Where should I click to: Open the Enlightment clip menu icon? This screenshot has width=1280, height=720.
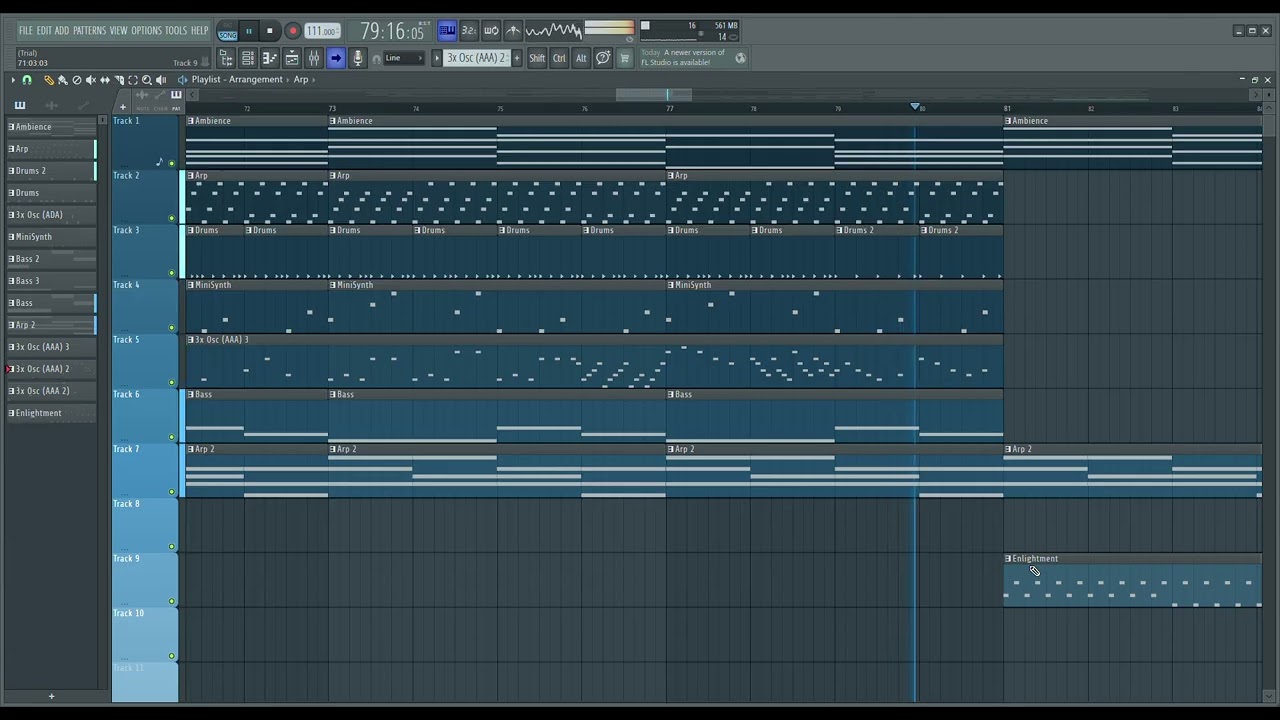pos(1008,559)
